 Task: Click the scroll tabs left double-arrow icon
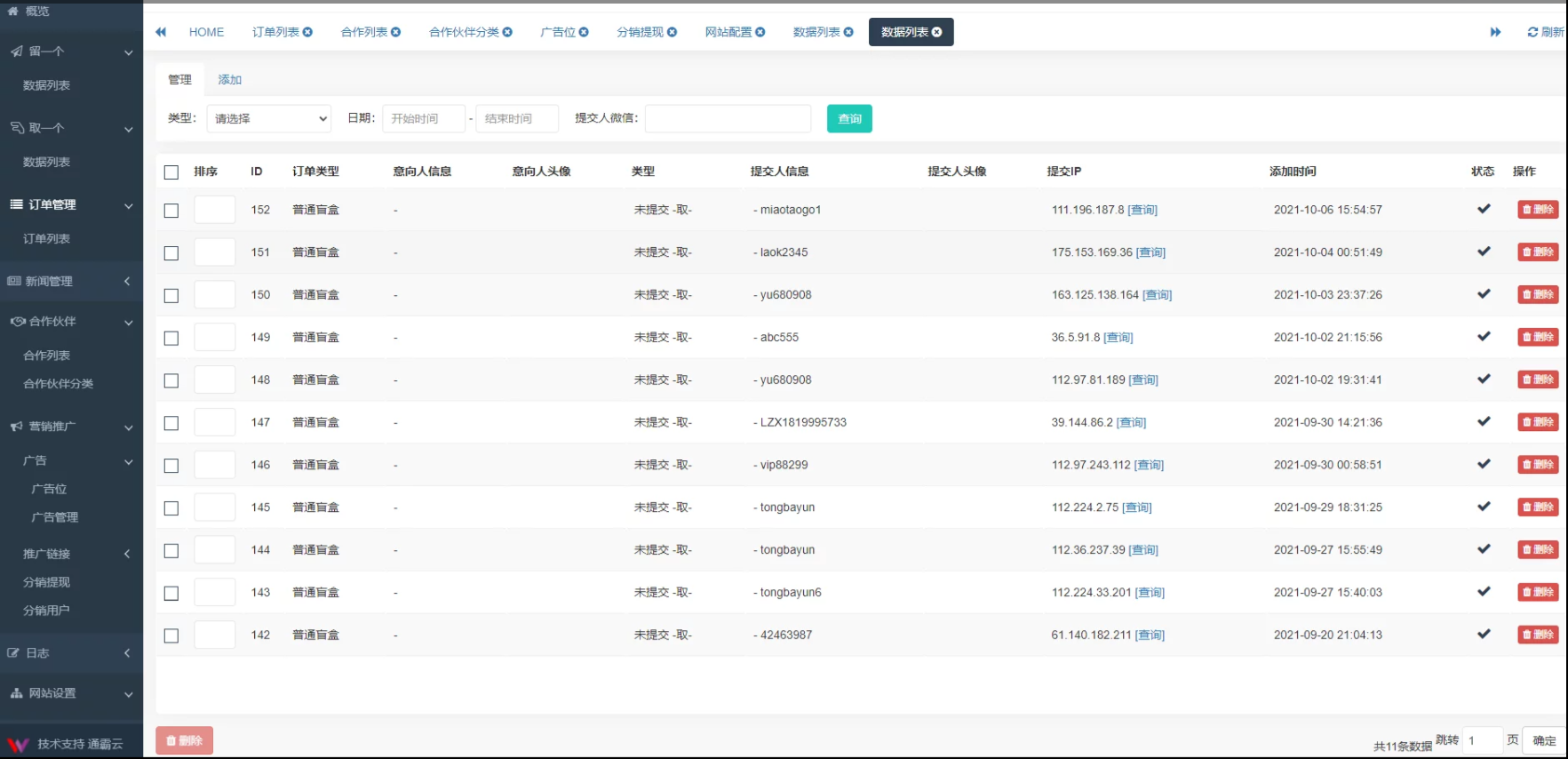[x=161, y=32]
